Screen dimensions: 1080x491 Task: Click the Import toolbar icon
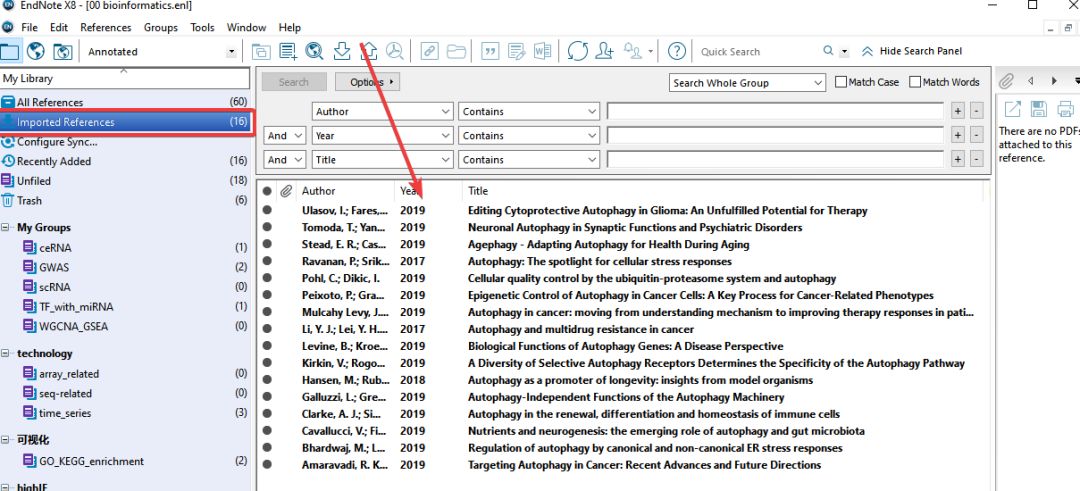click(x=342, y=51)
